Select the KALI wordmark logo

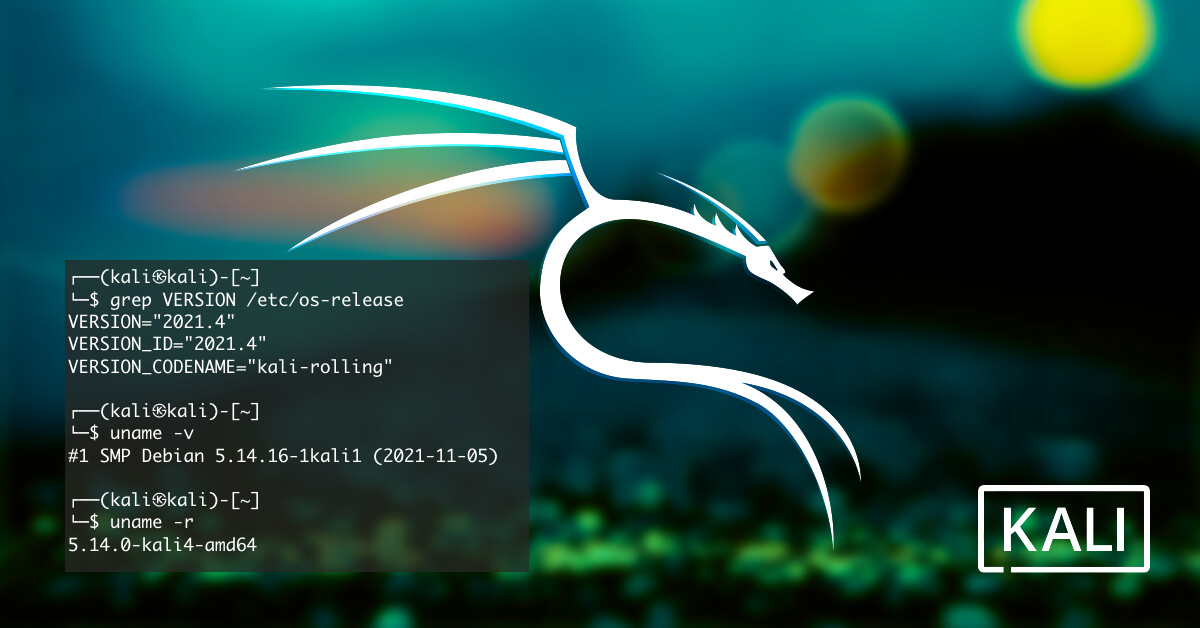pyautogui.click(x=1065, y=528)
